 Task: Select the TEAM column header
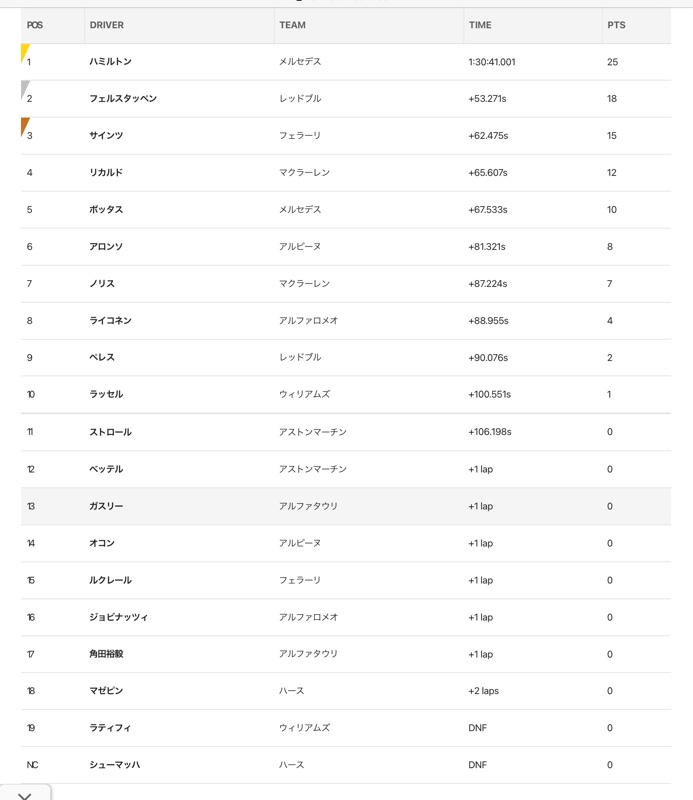coord(292,25)
